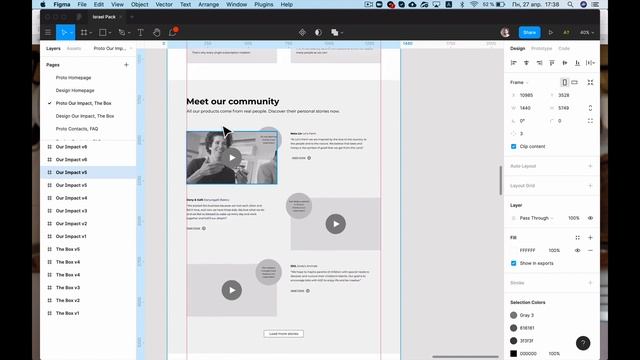Open the Plugins menu

[x=264, y=4]
